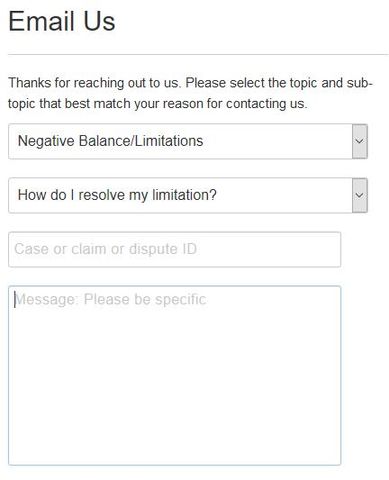
Task: Open the Negative Balance/Limitations topic dropdown
Action: (x=188, y=141)
